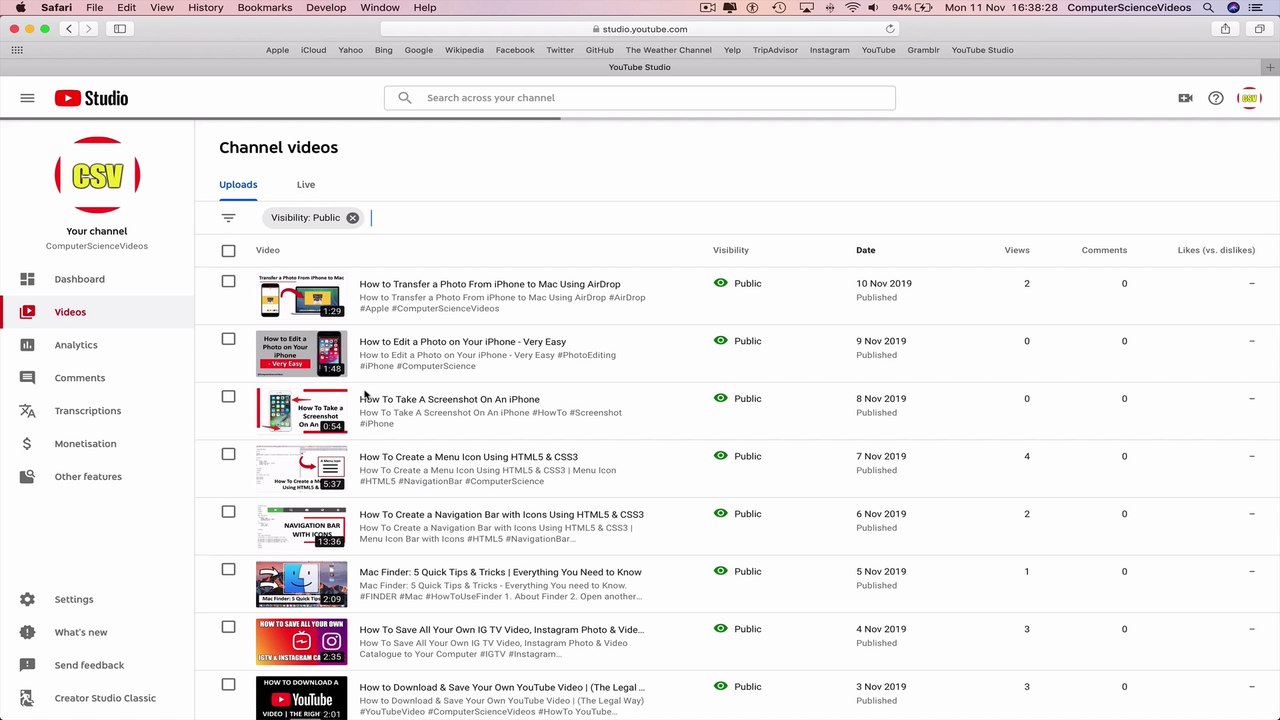1280x720 pixels.
Task: Open the Help question mark icon
Action: (1215, 98)
